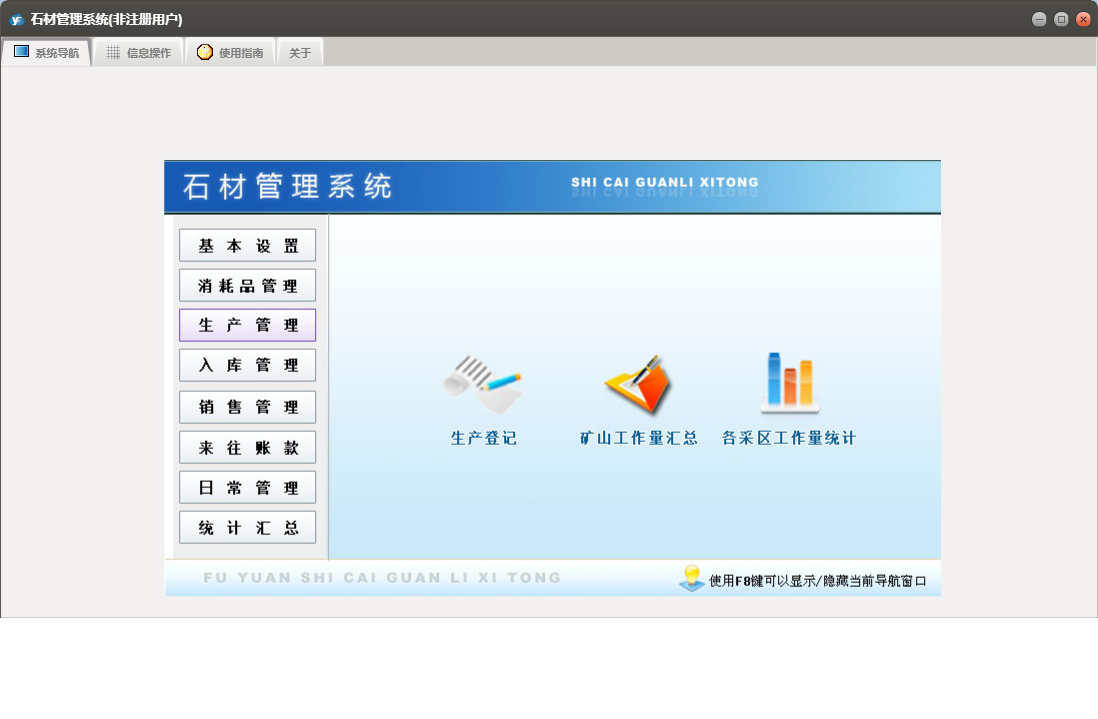Click the 日常管理 button
Viewport: 1098px width, 719px height.
pos(247,488)
